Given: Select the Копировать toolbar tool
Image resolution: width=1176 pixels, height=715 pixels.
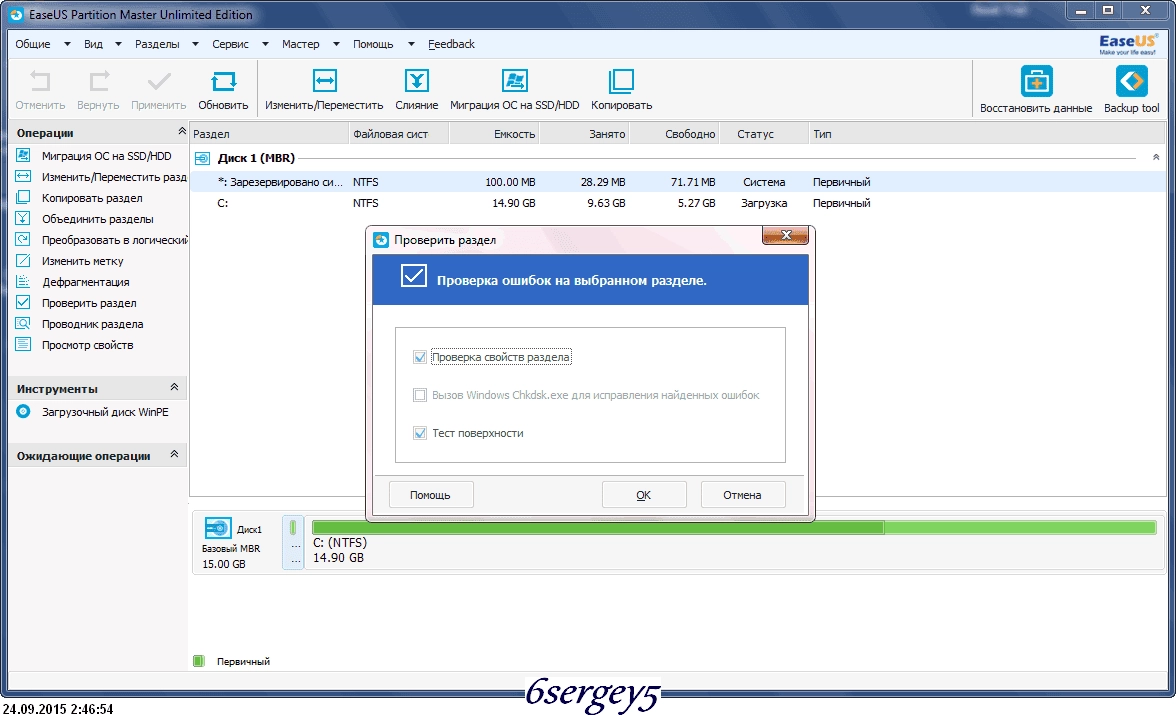Looking at the screenshot, I should point(621,81).
